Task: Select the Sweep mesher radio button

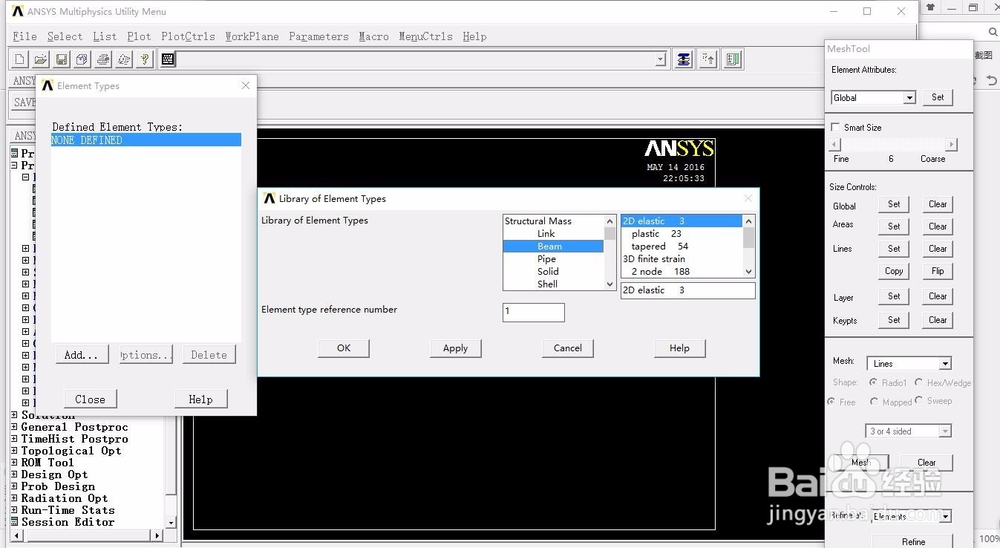Action: (x=918, y=400)
